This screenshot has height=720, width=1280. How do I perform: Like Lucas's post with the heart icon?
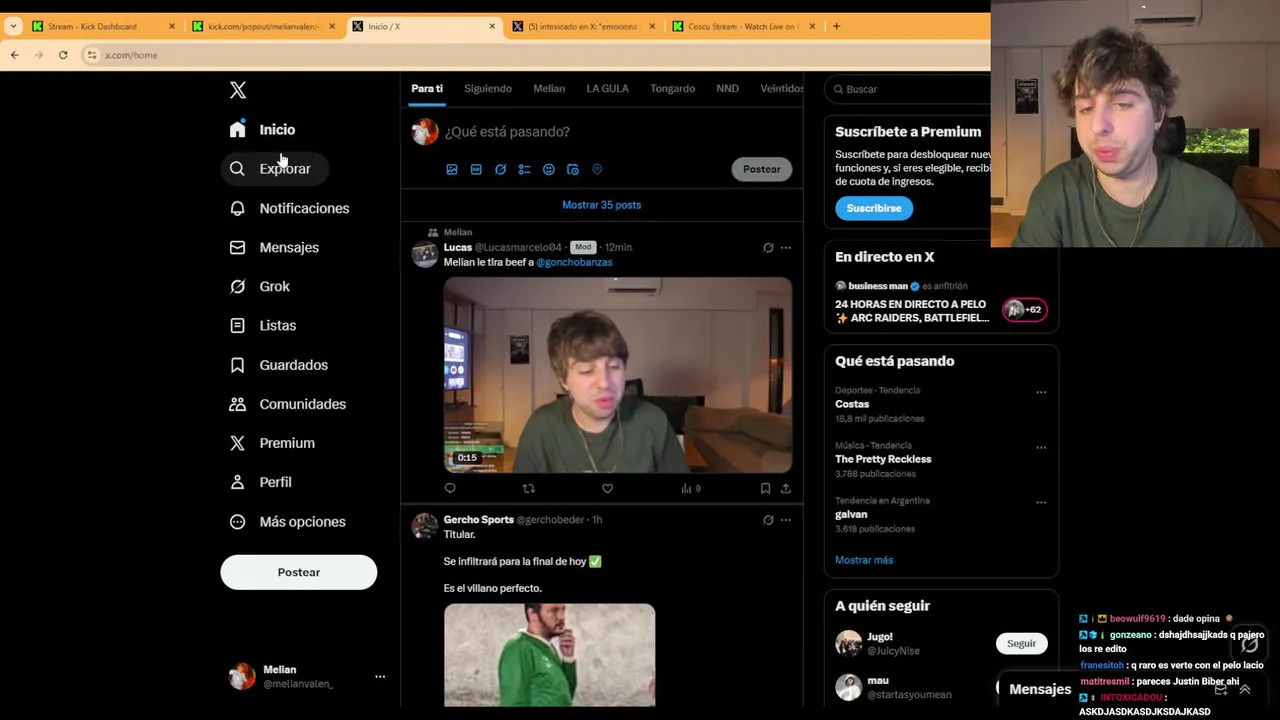607,488
